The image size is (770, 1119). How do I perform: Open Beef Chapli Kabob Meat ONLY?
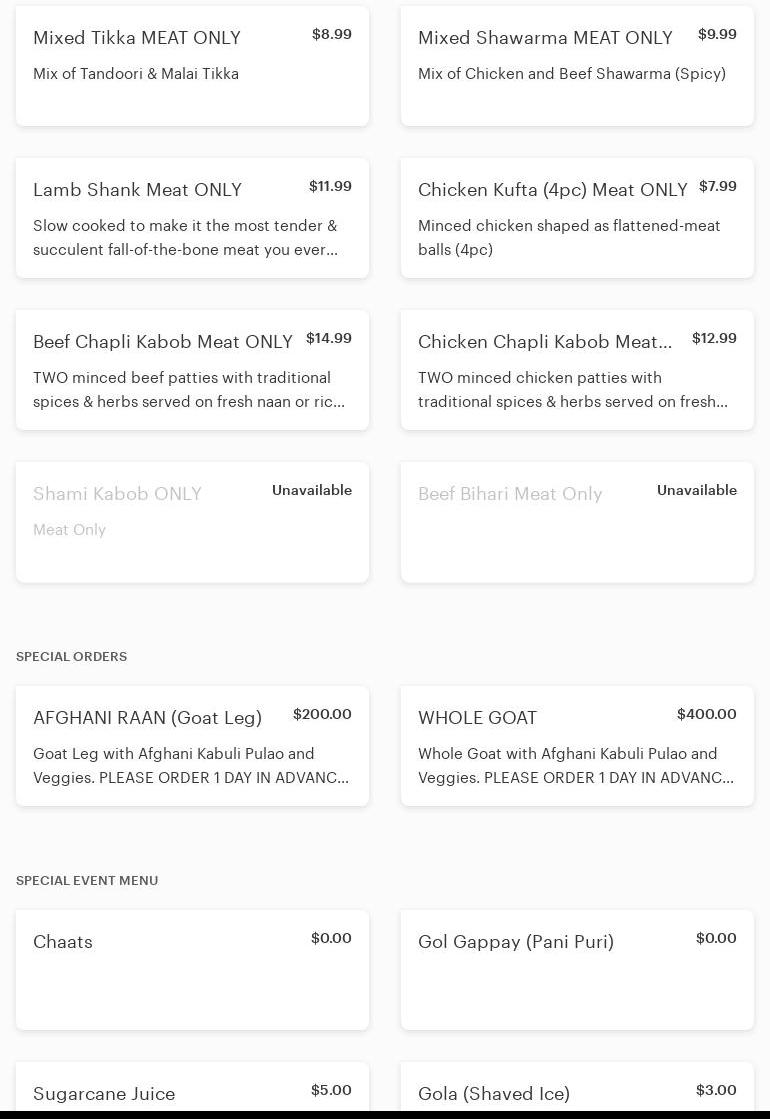[x=162, y=342]
